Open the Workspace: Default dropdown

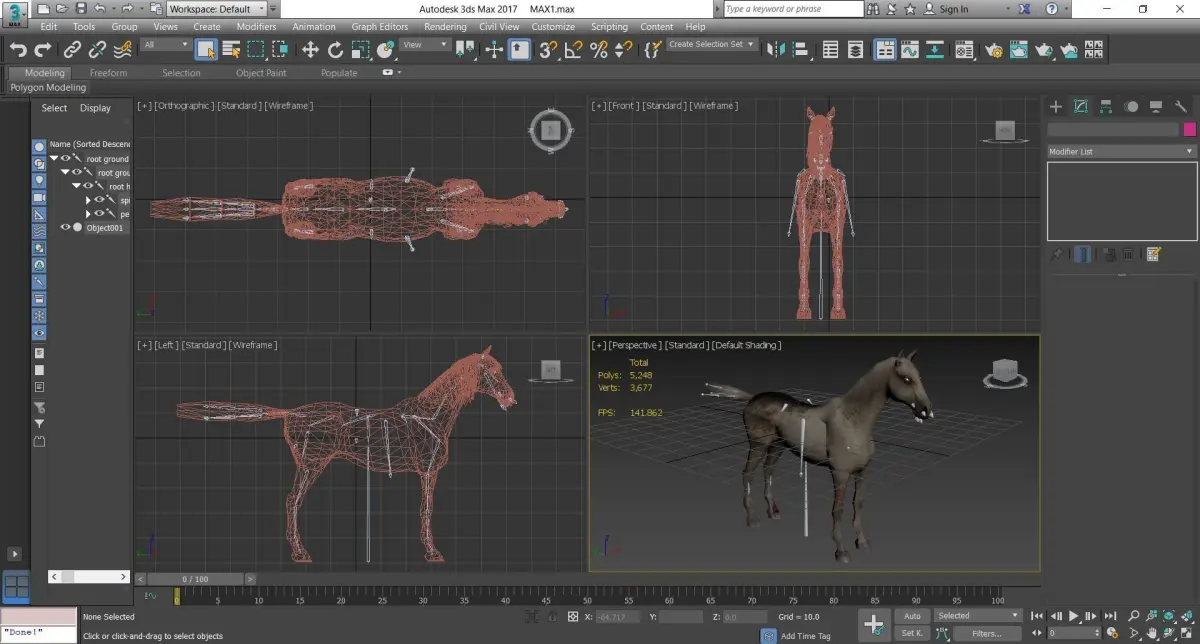click(x=217, y=9)
